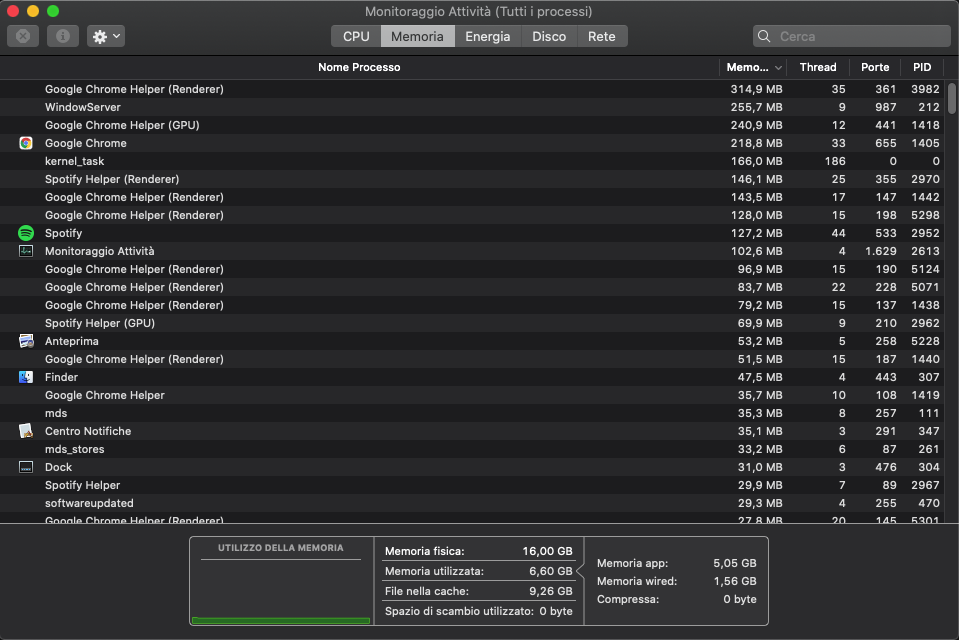The image size is (959, 640).
Task: Select Spotify Helper (Renderer) row
Action: click(x=472, y=179)
